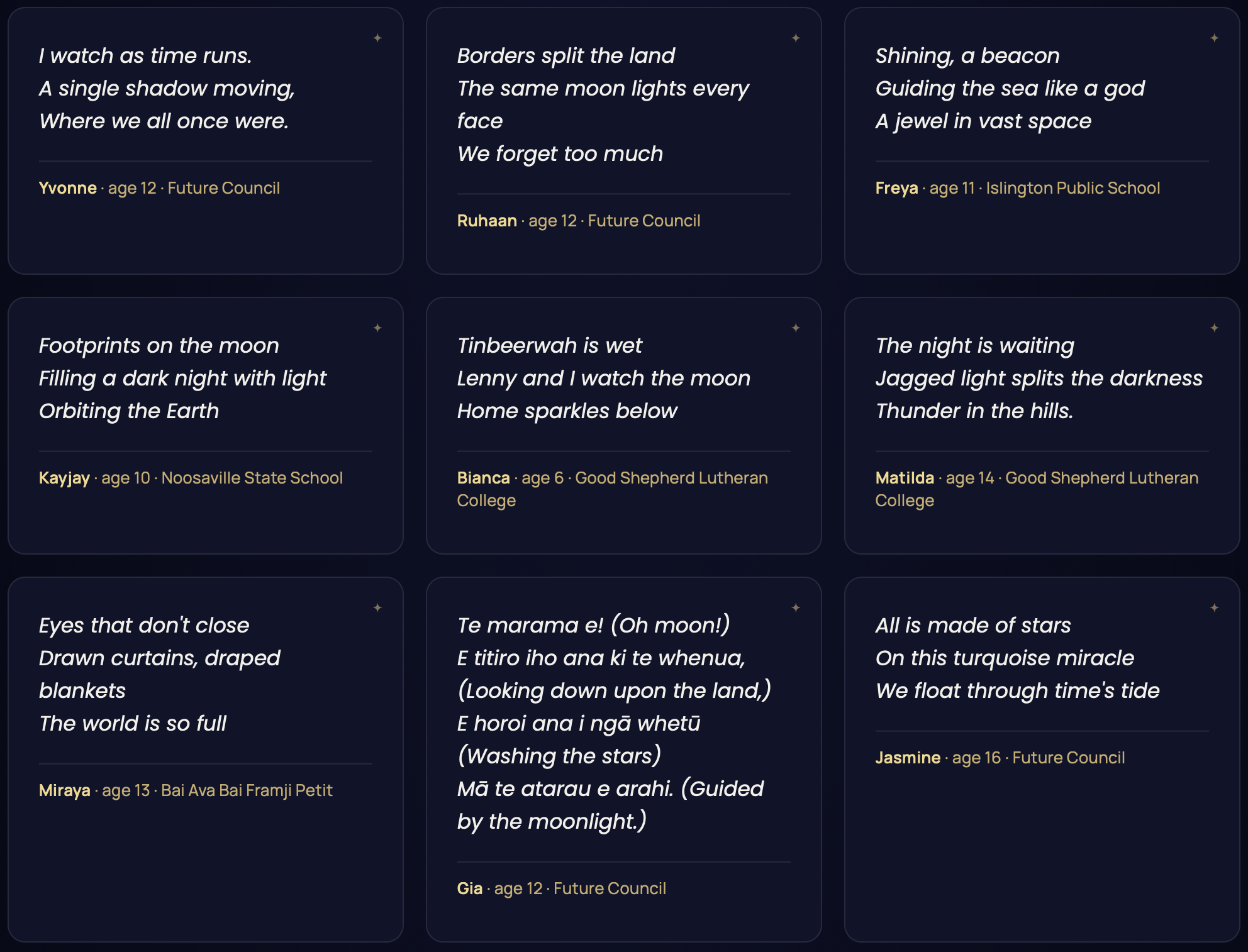Click Noosaville State School in Kayjay's credit

(x=252, y=478)
